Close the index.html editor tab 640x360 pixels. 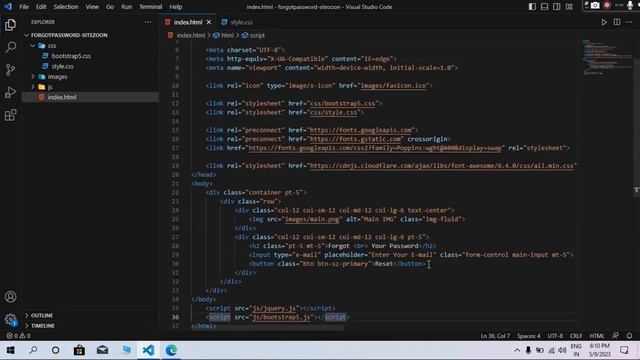tap(209, 22)
